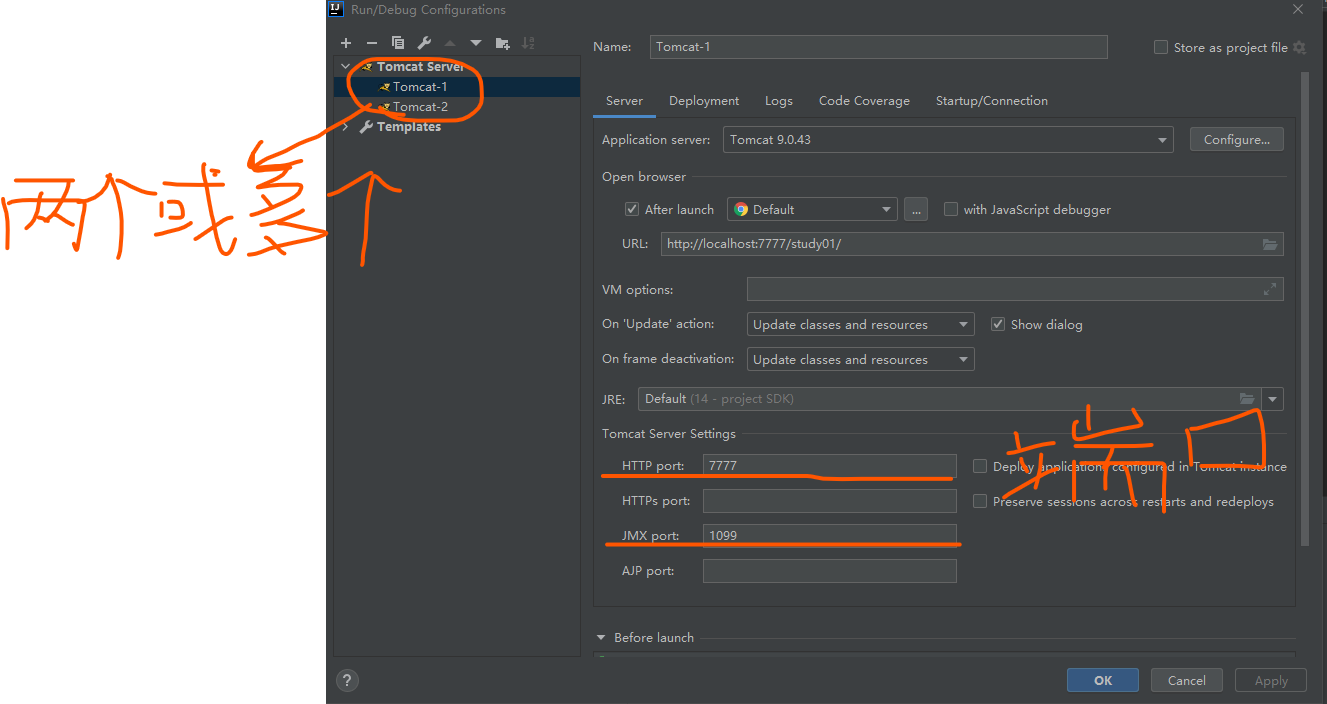Image resolution: width=1327 pixels, height=704 pixels.
Task: Expand the Templates tree node
Action: (346, 127)
